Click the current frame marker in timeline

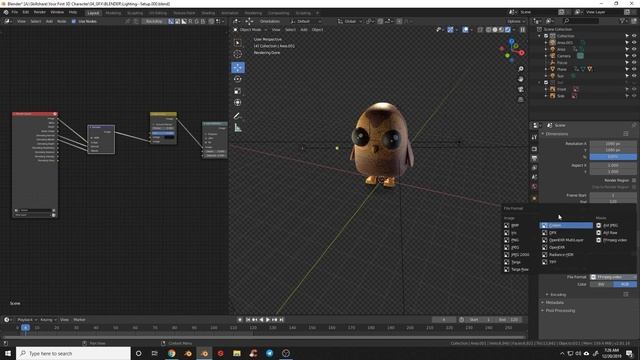[25, 327]
